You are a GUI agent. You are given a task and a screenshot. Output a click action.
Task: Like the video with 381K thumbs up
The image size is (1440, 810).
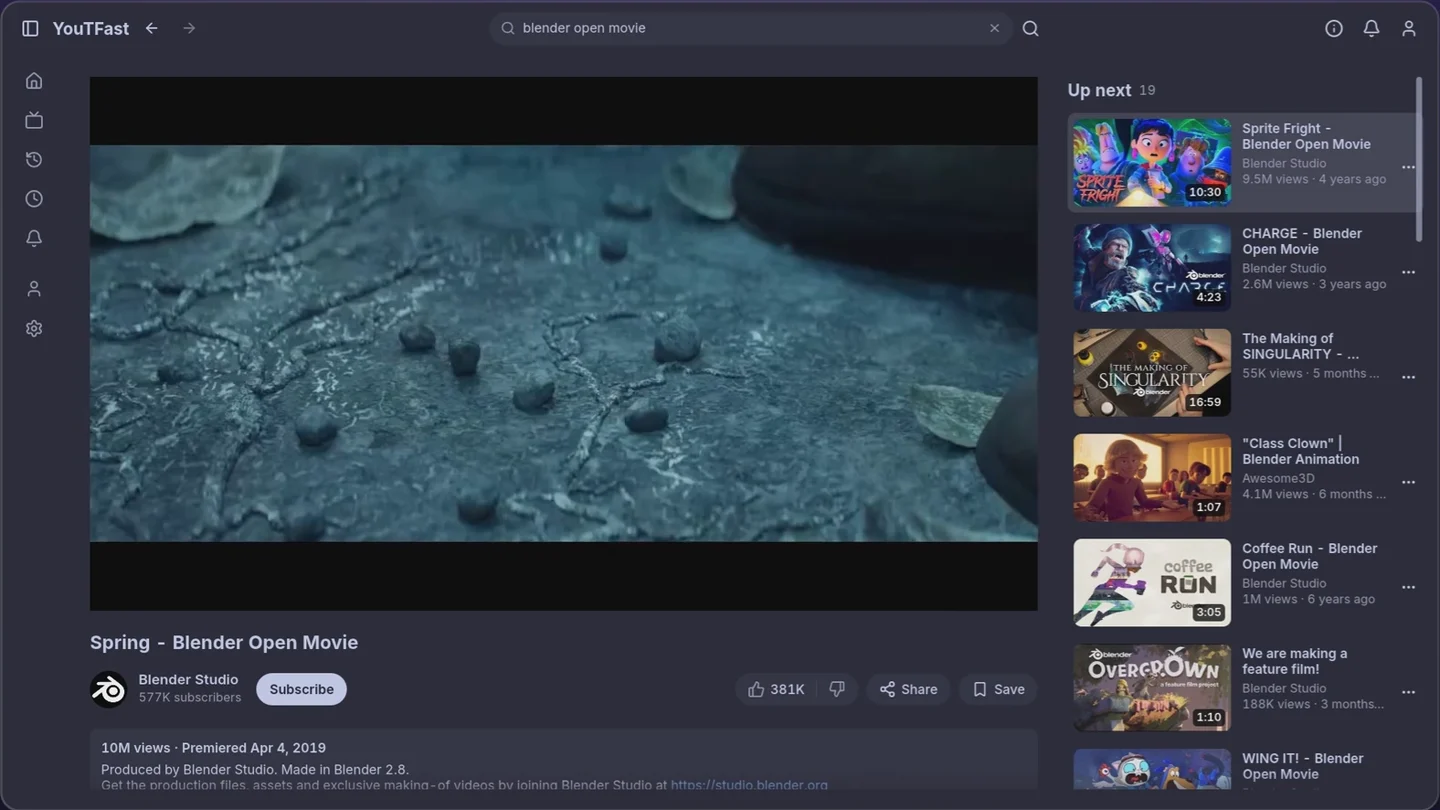click(776, 689)
